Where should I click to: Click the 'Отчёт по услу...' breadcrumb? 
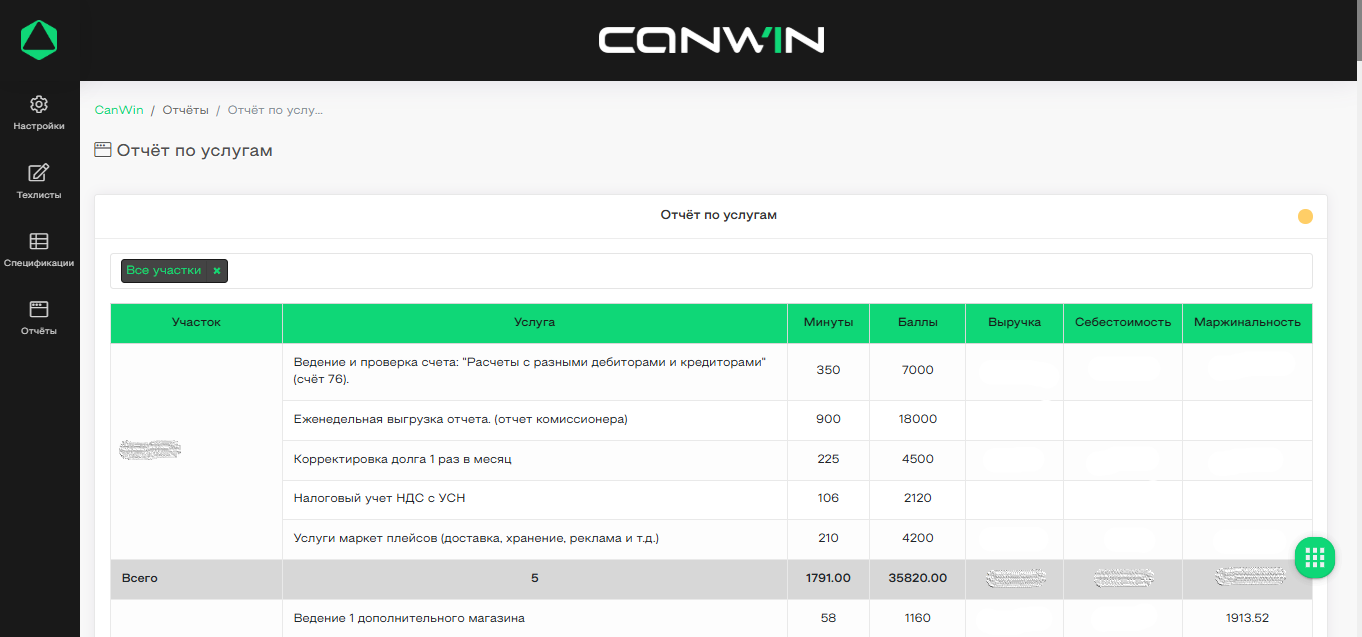(x=275, y=110)
